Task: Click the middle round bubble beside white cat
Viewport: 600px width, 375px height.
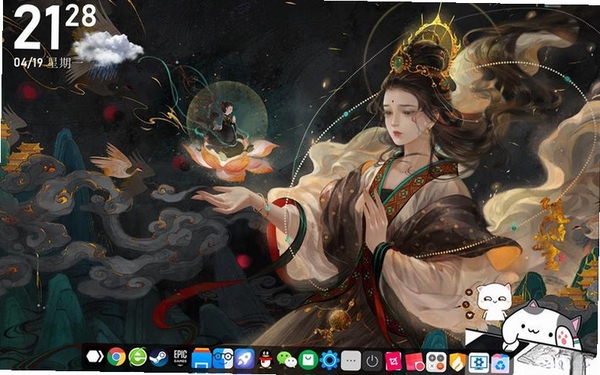Action: (466, 305)
